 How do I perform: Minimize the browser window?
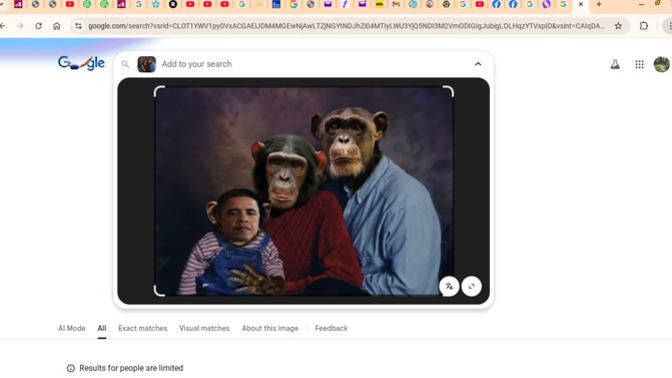tap(641, 4)
